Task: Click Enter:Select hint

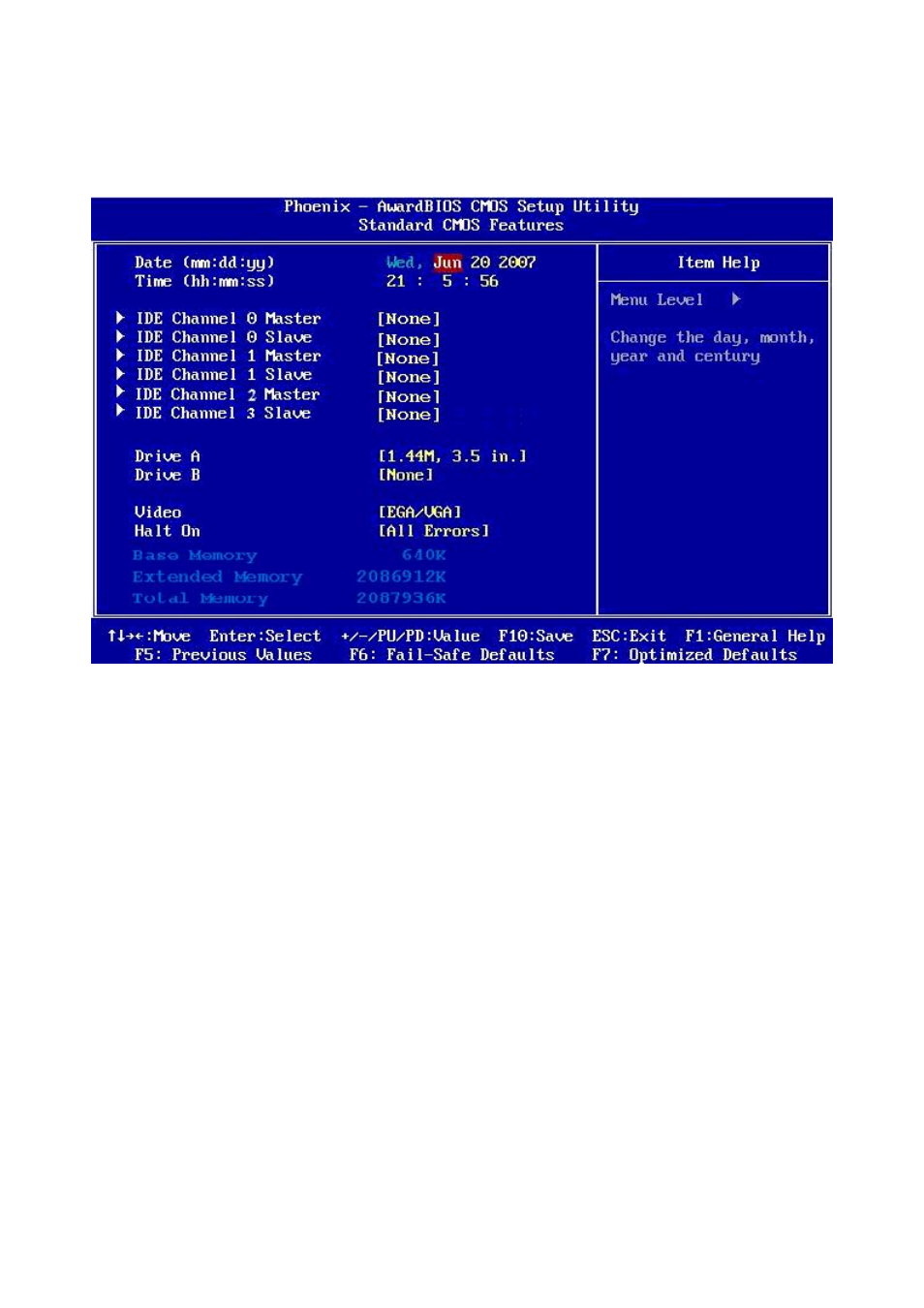Action: (x=265, y=637)
